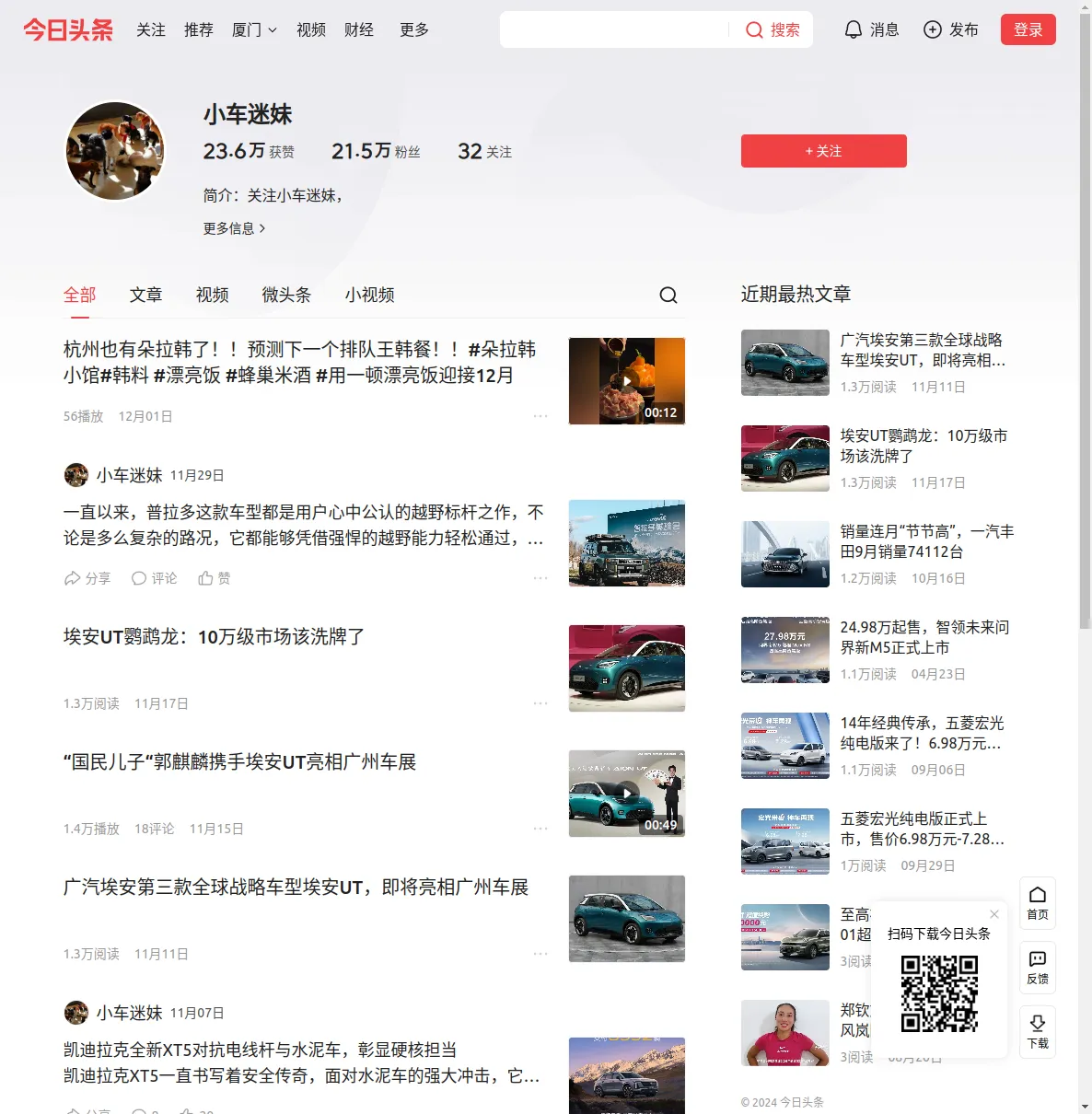Play the 郭麒麟携手埃安UT video thumbnail
Image resolution: width=1092 pixels, height=1114 pixels.
[627, 794]
